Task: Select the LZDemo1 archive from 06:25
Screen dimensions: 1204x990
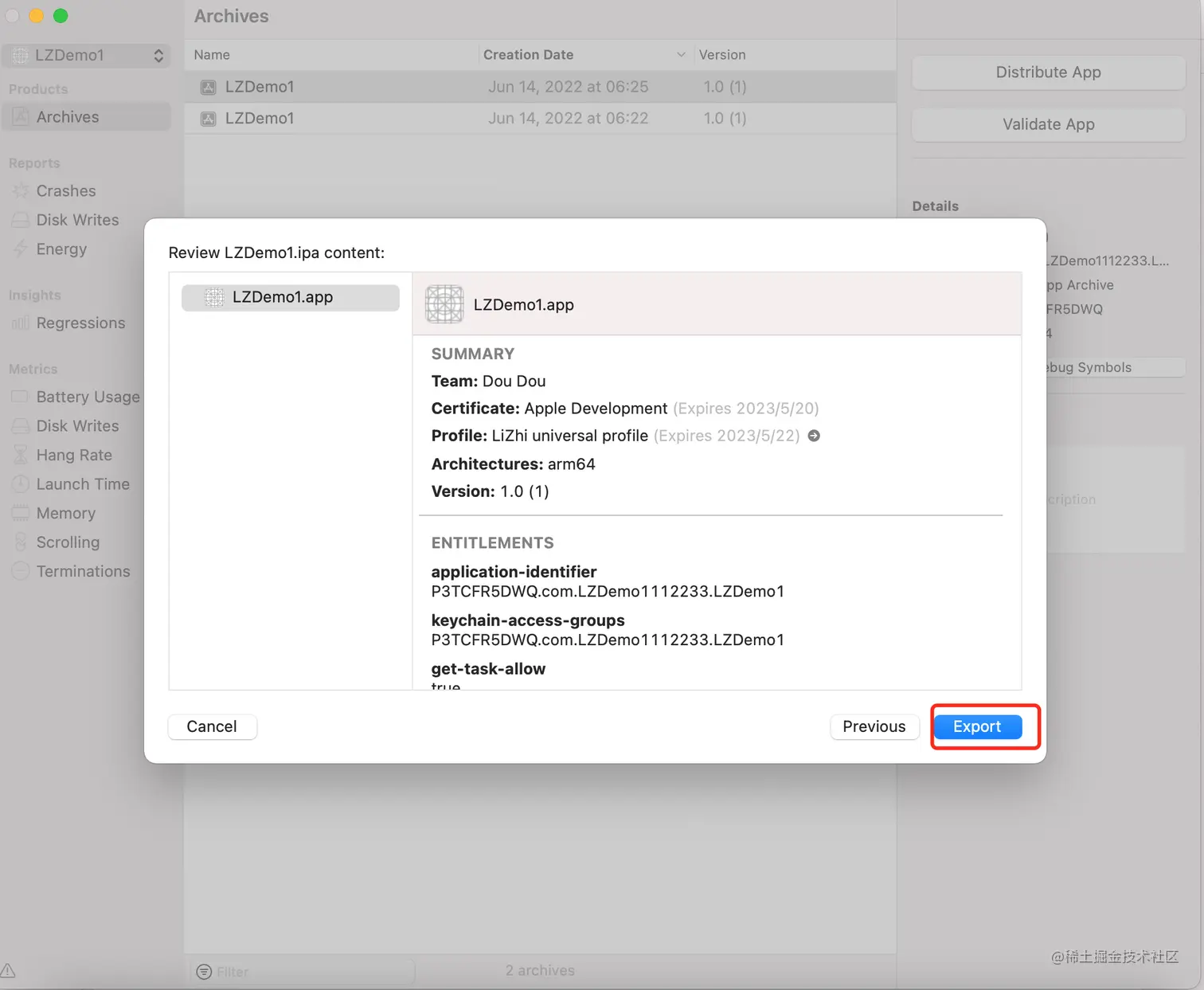Action: coord(540,87)
